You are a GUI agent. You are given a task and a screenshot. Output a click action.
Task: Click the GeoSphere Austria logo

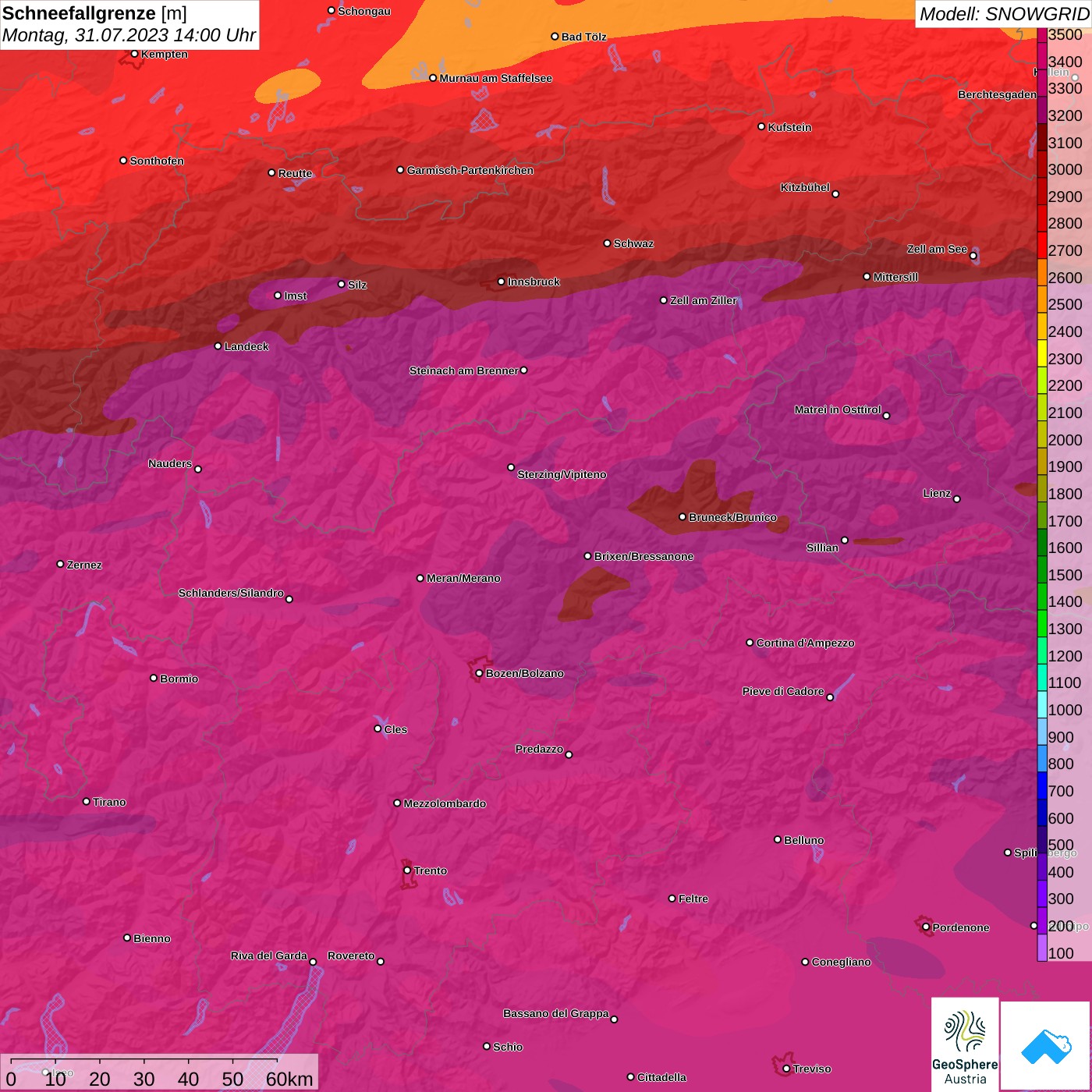tap(965, 1045)
